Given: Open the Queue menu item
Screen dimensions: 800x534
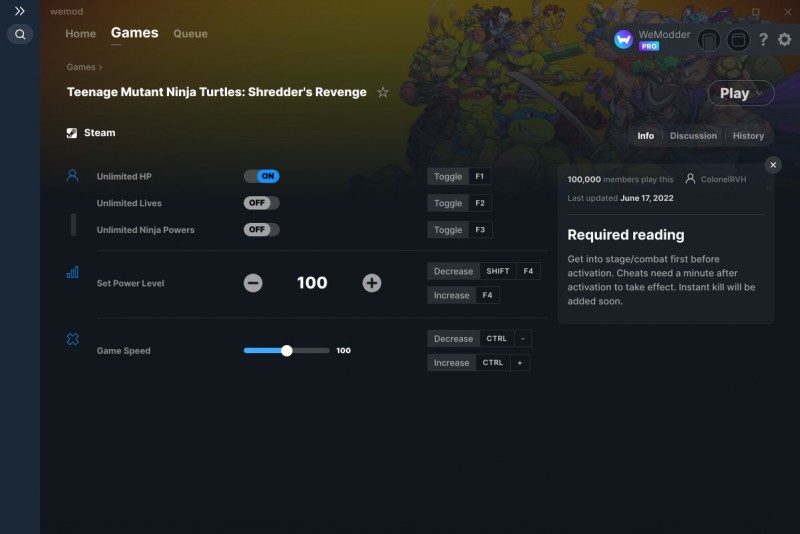Looking at the screenshot, I should click(190, 34).
